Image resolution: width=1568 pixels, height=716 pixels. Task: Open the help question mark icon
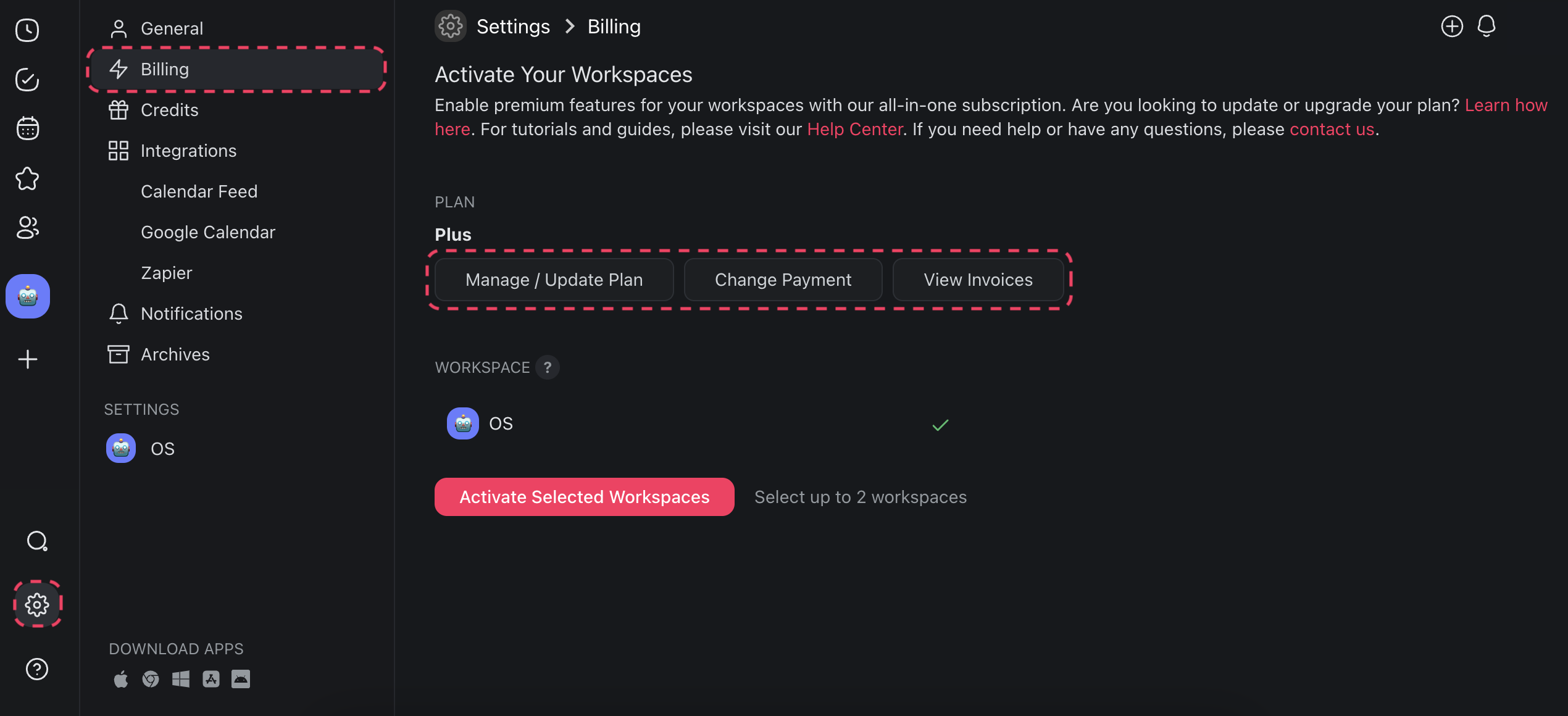[x=37, y=669]
